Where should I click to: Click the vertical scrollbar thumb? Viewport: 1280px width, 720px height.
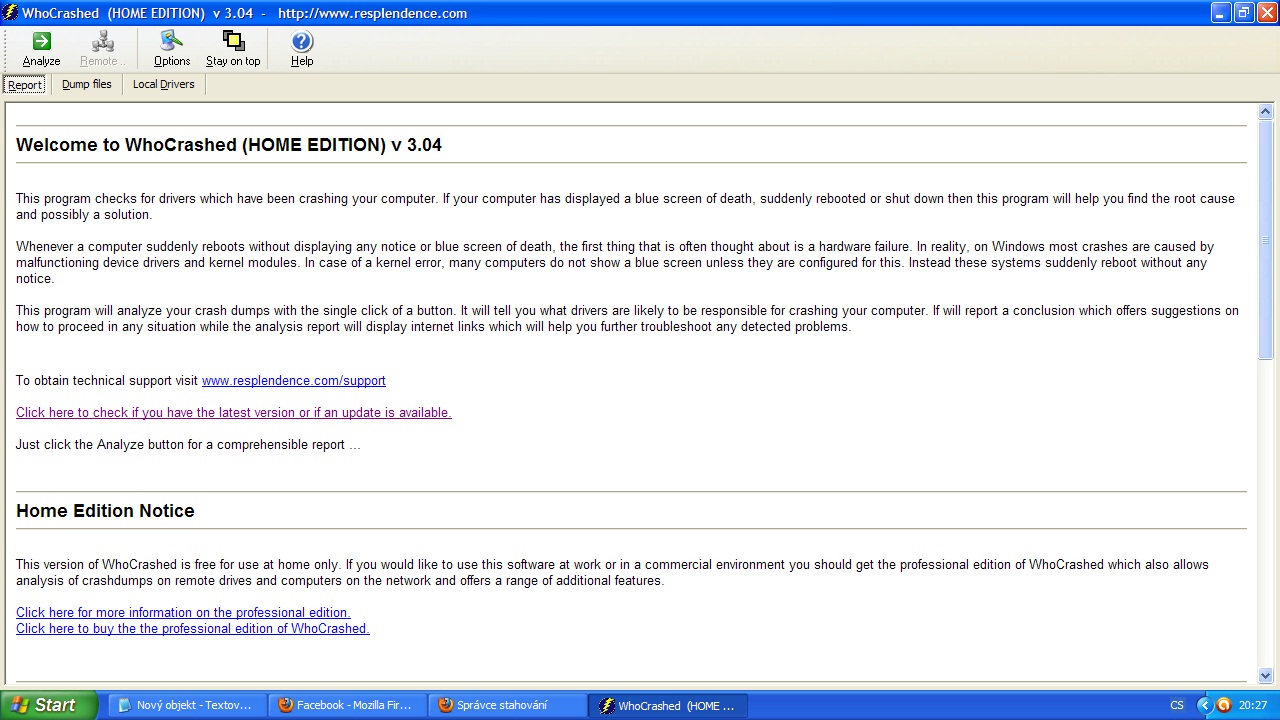[1266, 240]
